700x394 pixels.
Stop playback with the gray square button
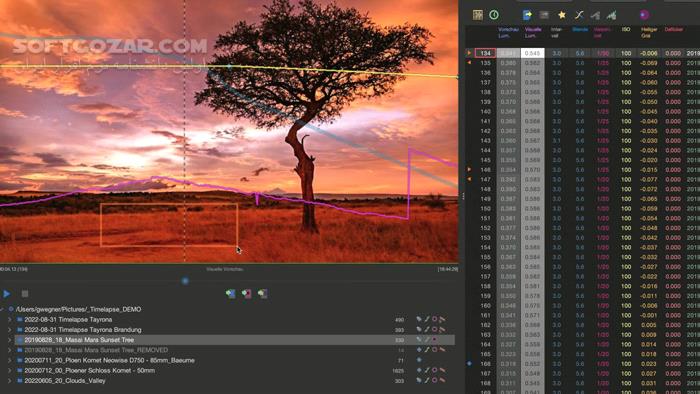[25, 294]
